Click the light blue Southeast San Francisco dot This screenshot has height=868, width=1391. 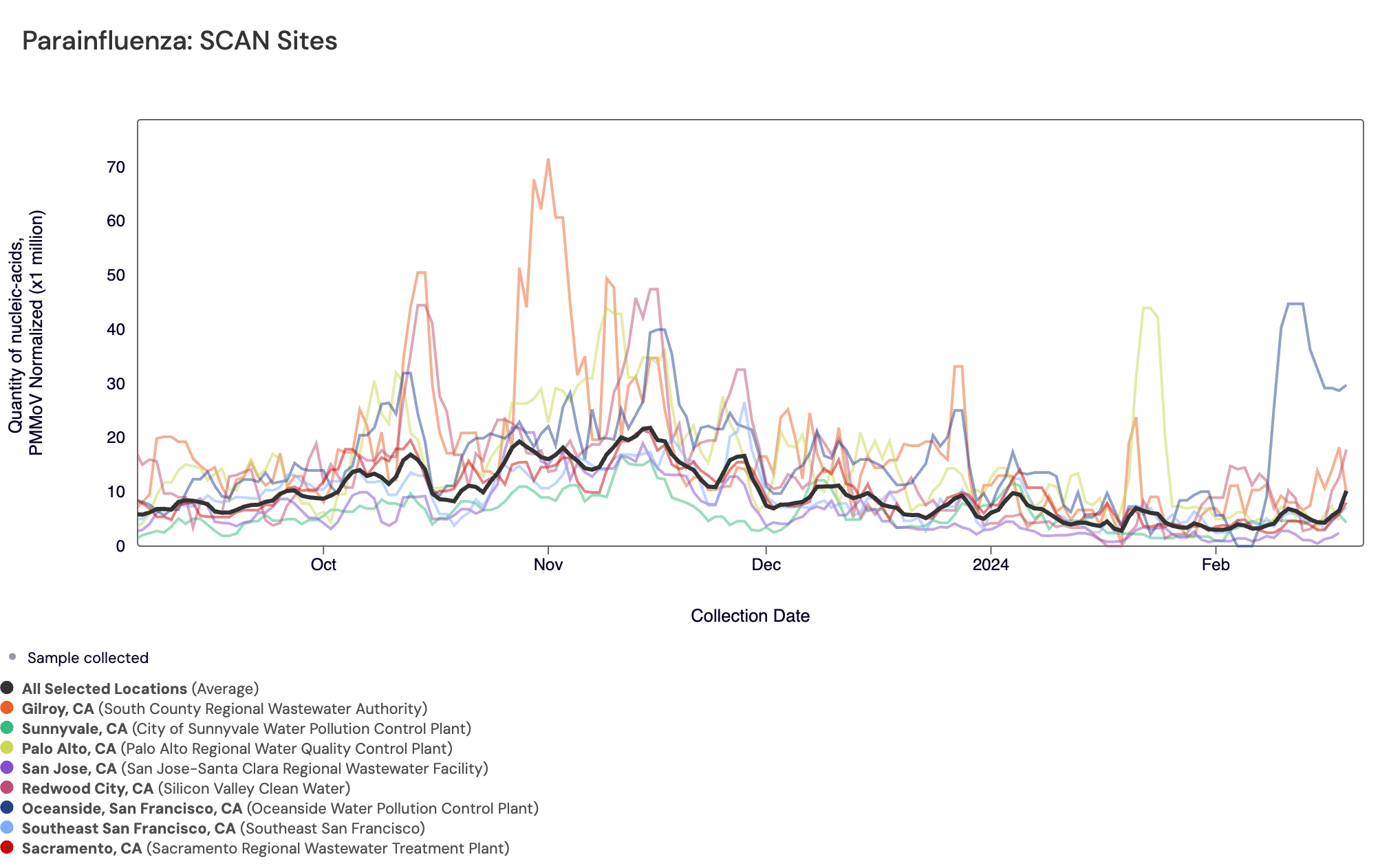click(7, 827)
